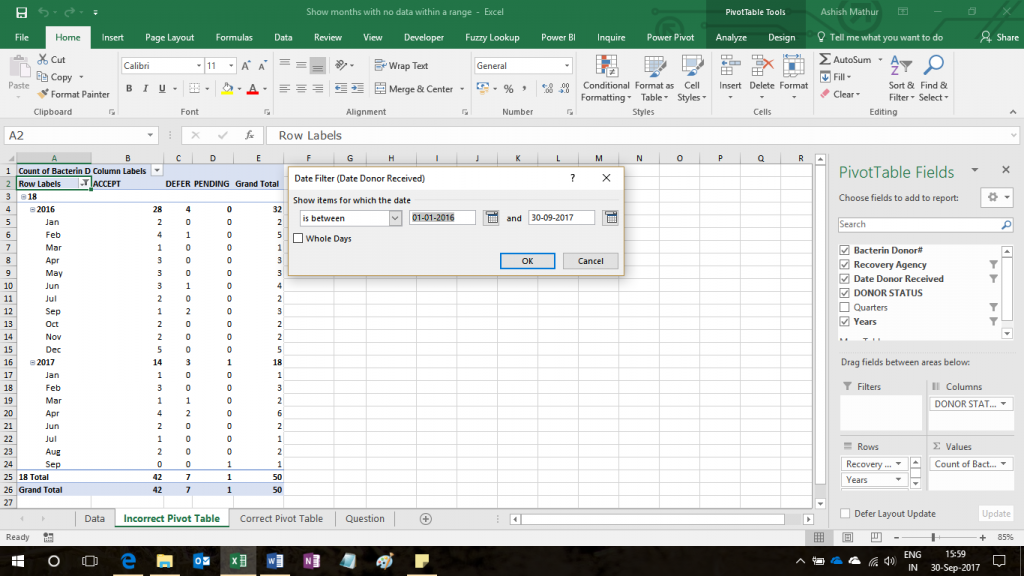
Task: Open DONOR STAT... column field dropdown
Action: [x=1003, y=404]
